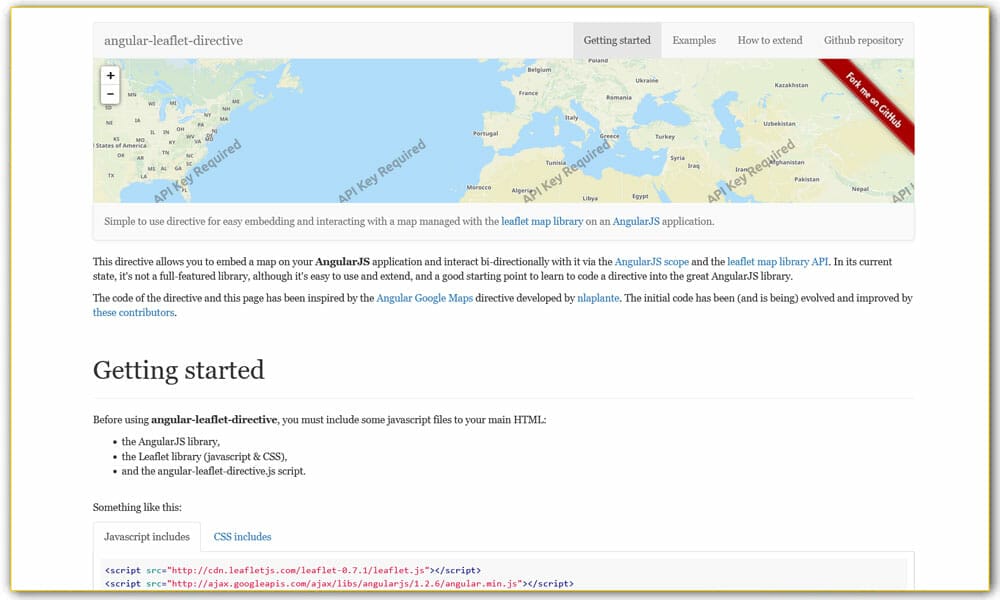Zoom out of the map

(x=110, y=93)
